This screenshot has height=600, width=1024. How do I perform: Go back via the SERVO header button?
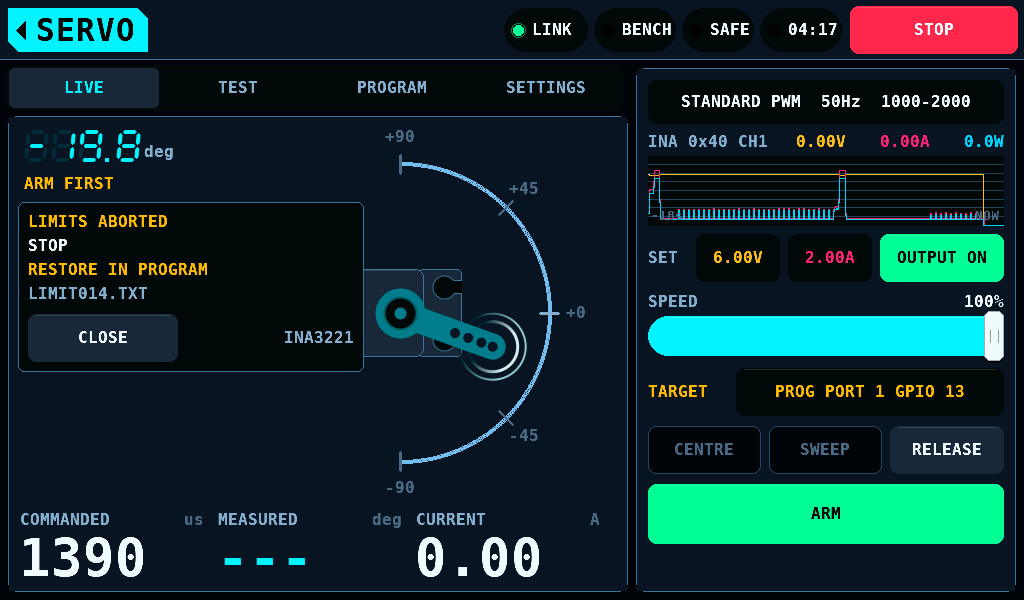click(78, 30)
